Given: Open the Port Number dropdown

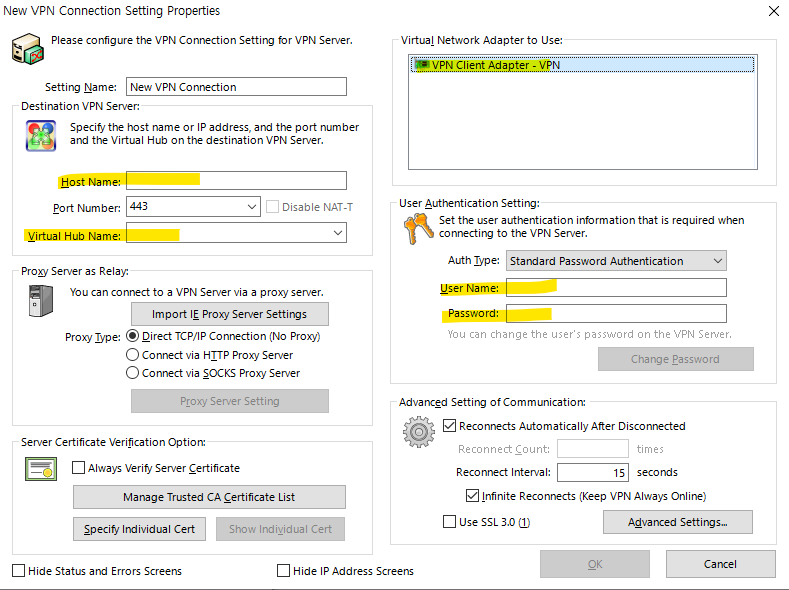Looking at the screenshot, I should coord(252,207).
